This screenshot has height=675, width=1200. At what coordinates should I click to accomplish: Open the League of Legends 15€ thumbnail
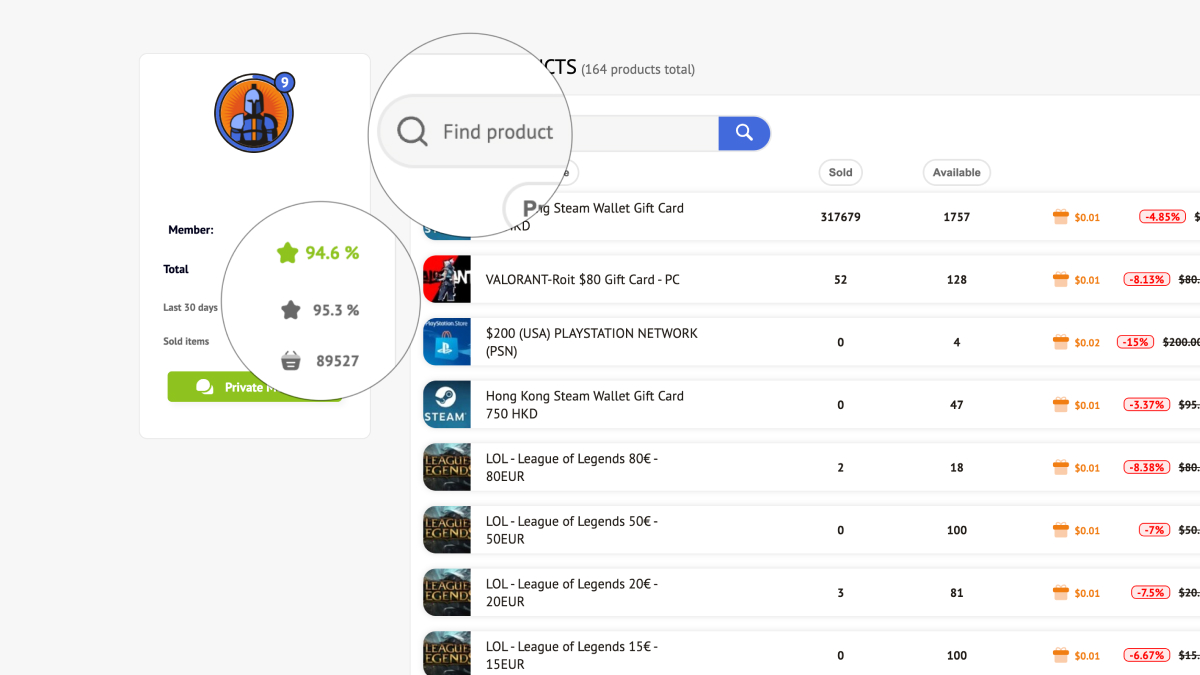(x=447, y=653)
